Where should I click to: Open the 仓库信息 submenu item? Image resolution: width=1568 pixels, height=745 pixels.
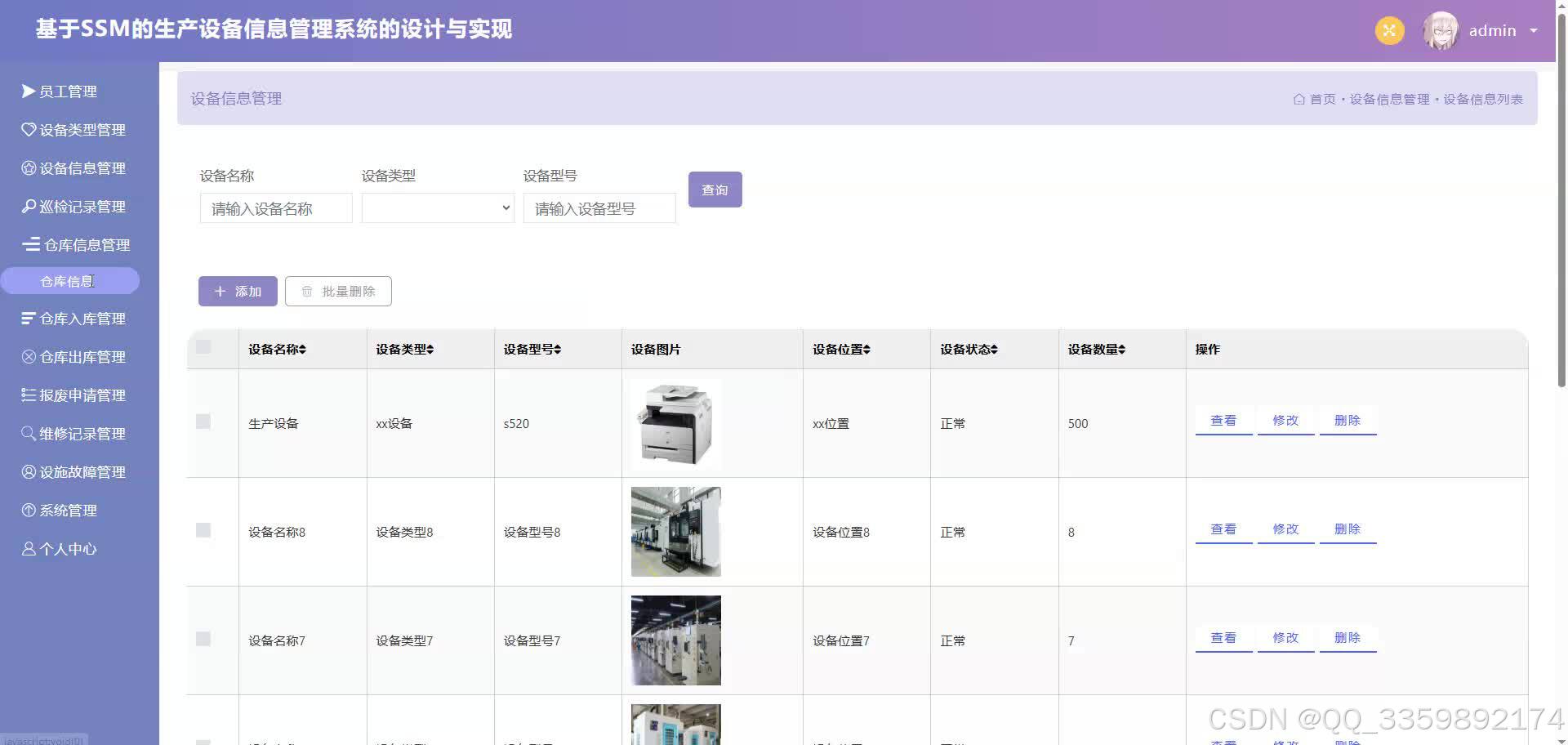[70, 280]
